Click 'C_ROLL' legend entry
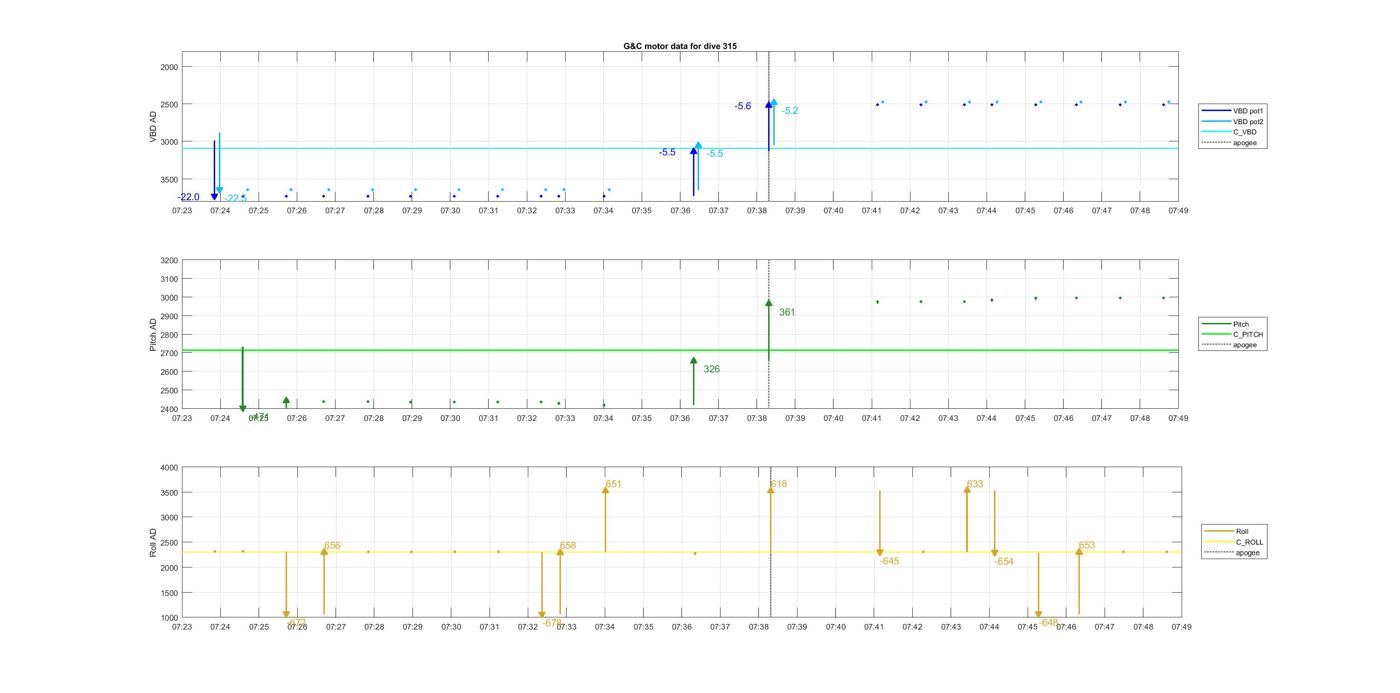 1234,542
